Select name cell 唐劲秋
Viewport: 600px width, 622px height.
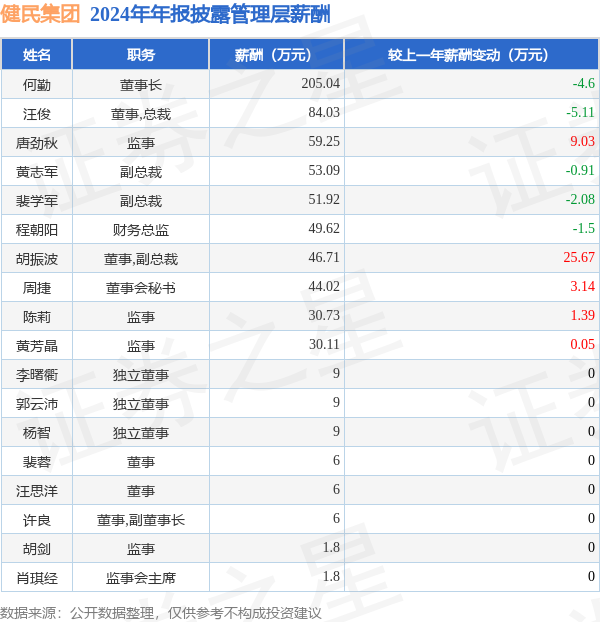[x=36, y=143]
